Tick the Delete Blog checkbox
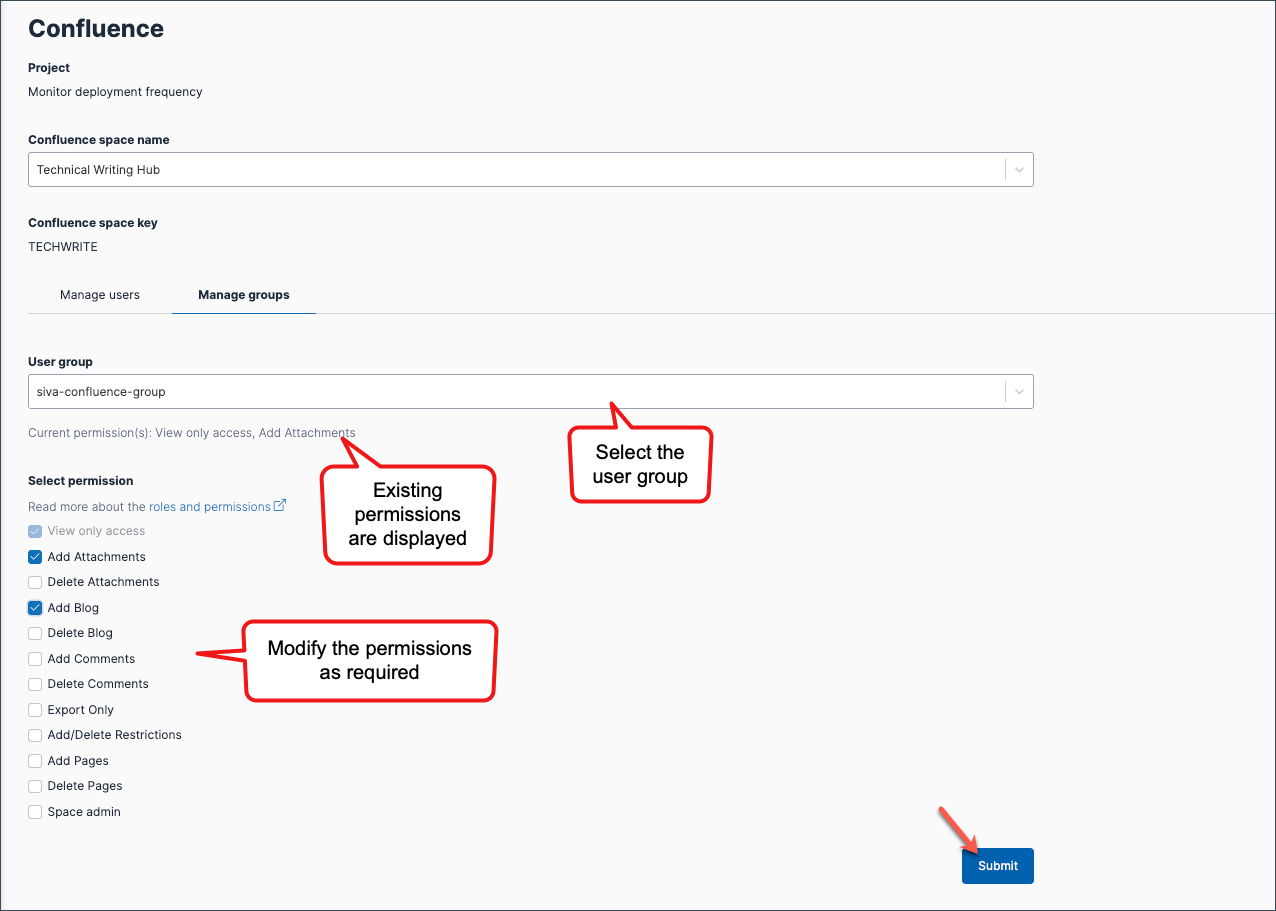Screen dimensions: 1276x911 pyautogui.click(x=35, y=633)
